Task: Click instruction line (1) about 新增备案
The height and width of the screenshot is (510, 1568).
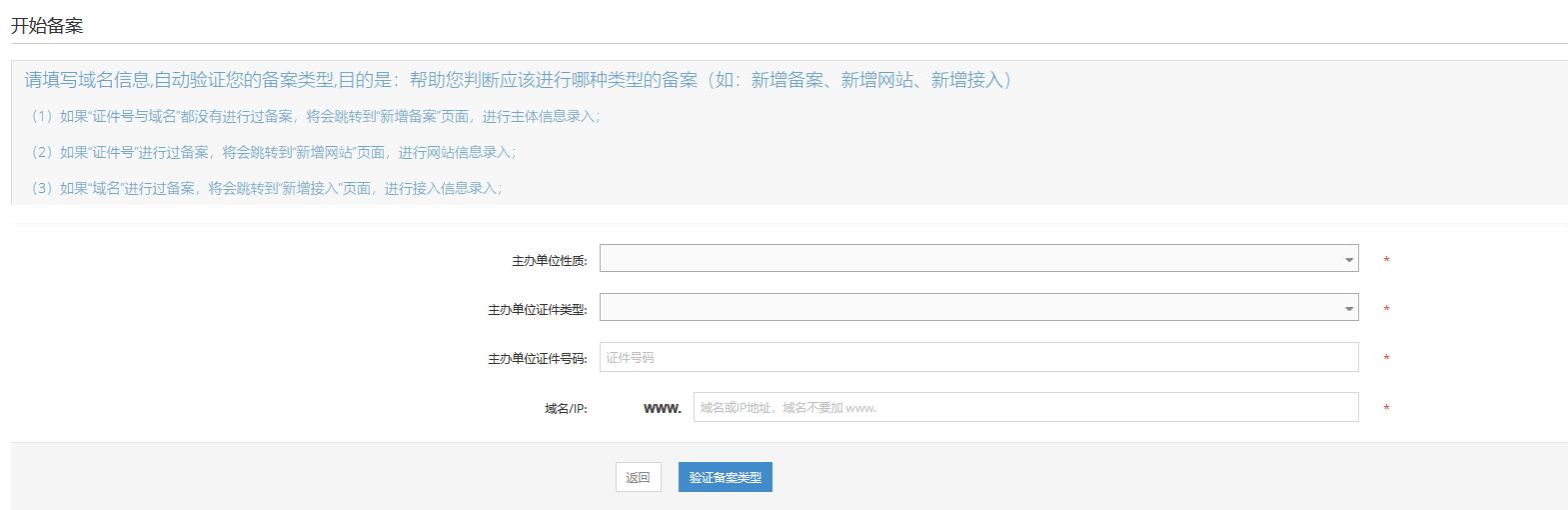Action: click(x=315, y=116)
